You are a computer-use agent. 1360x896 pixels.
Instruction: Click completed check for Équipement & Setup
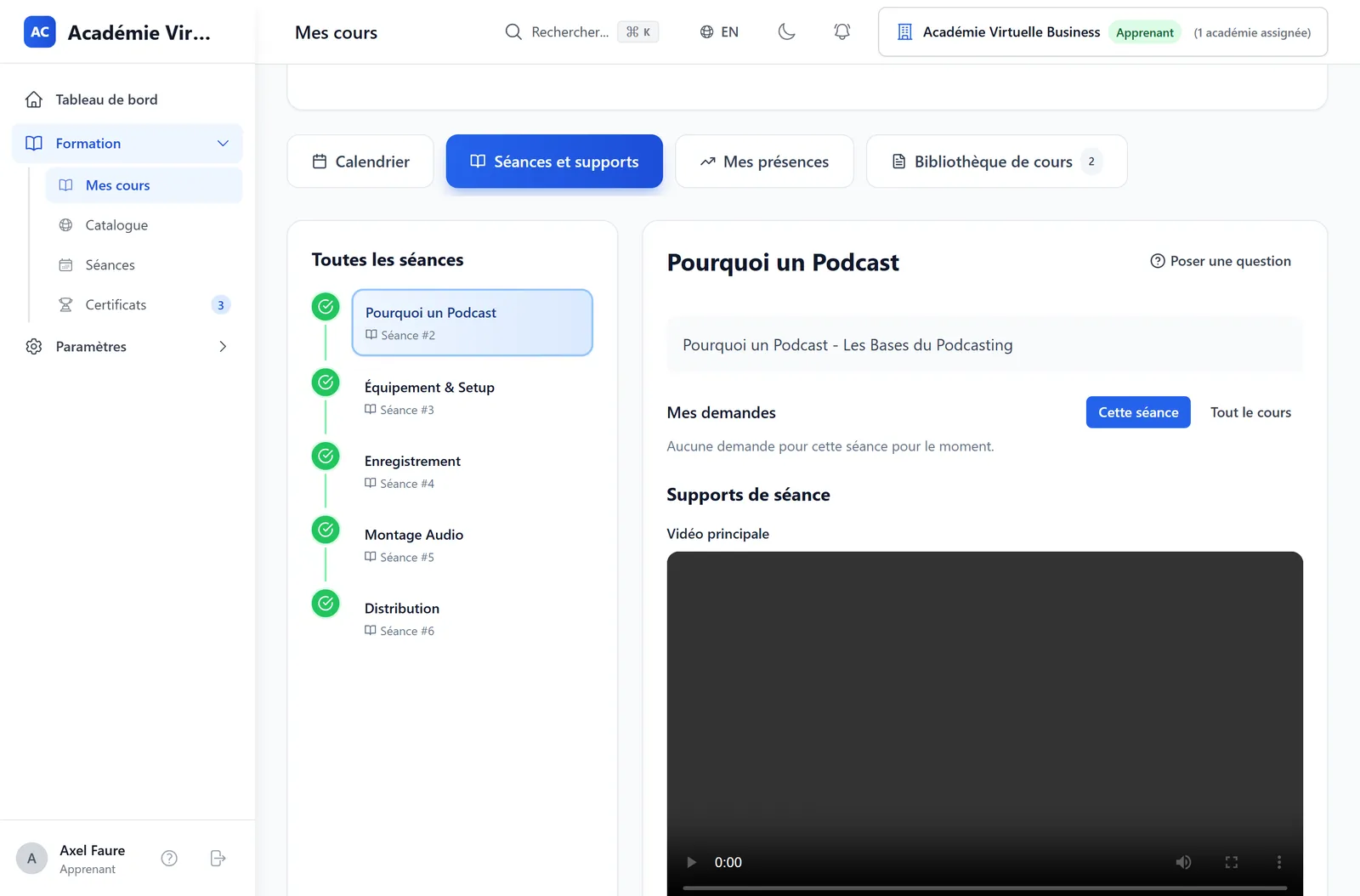(x=326, y=383)
